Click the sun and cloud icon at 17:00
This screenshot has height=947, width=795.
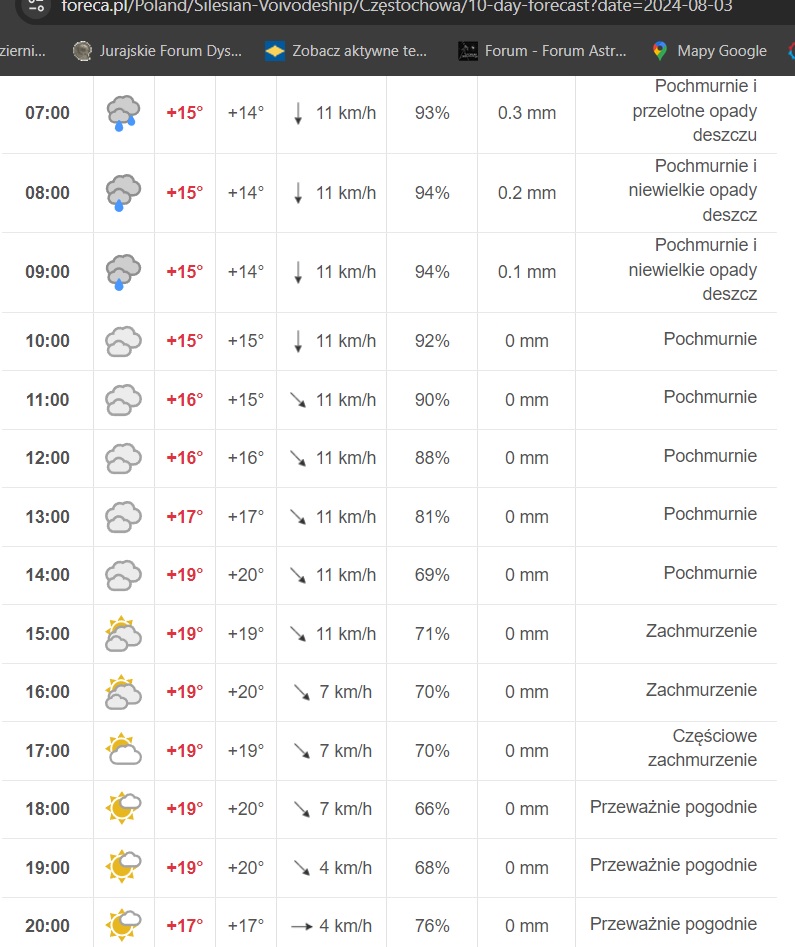[123, 750]
